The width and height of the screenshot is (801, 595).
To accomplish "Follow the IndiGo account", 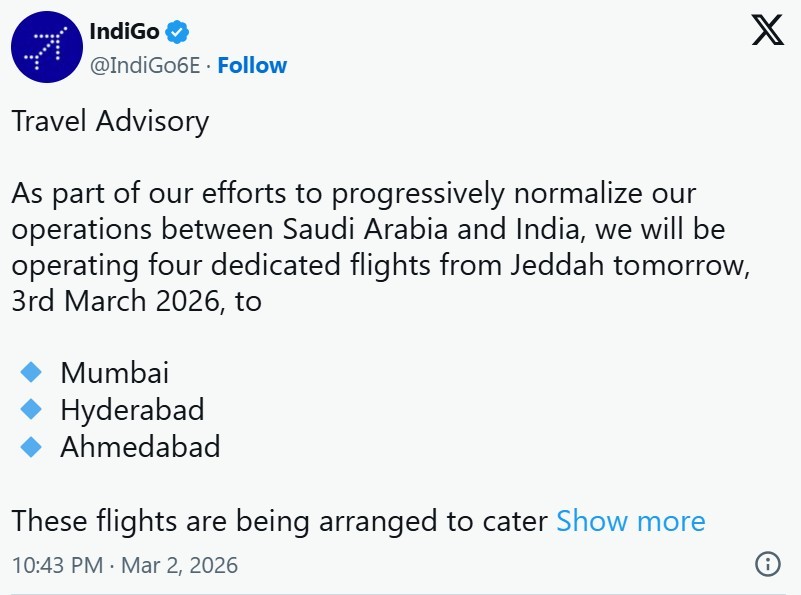I will (252, 66).
